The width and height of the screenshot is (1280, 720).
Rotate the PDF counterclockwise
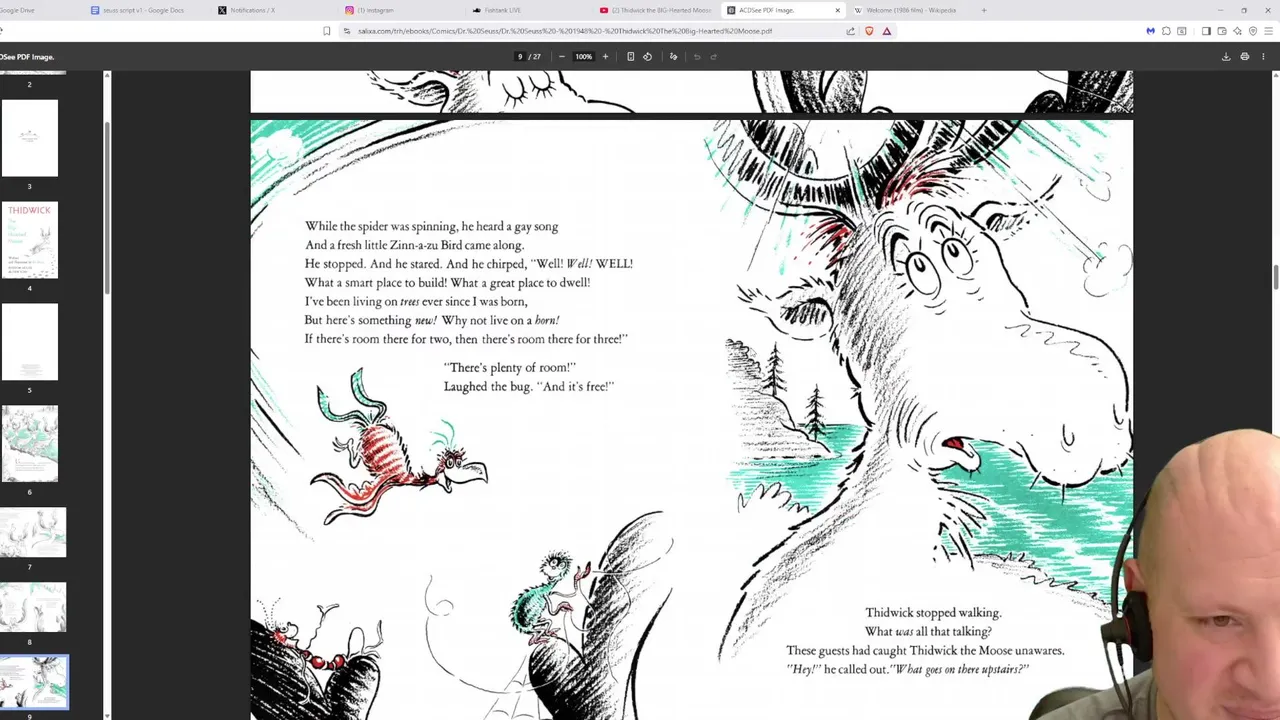tap(647, 57)
